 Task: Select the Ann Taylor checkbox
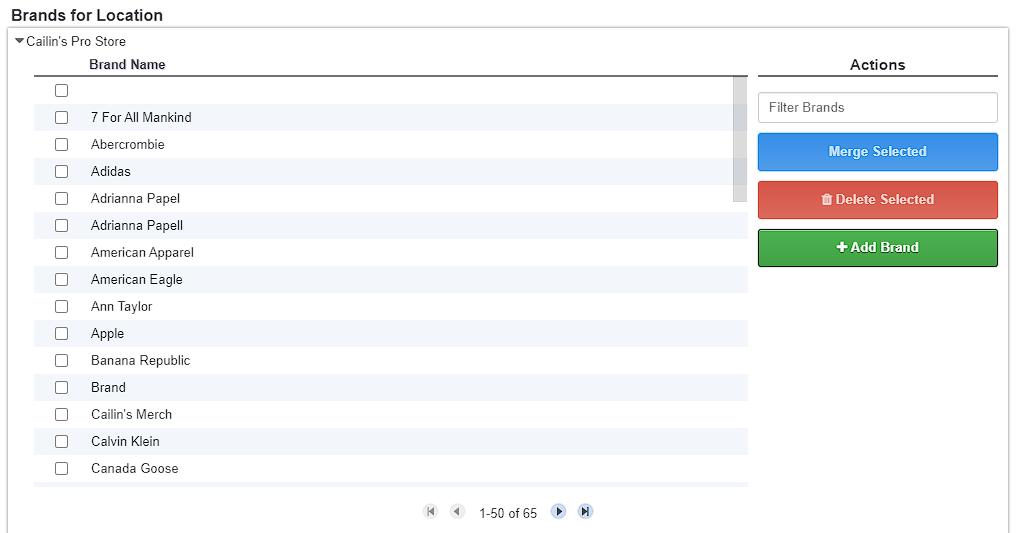tap(62, 307)
